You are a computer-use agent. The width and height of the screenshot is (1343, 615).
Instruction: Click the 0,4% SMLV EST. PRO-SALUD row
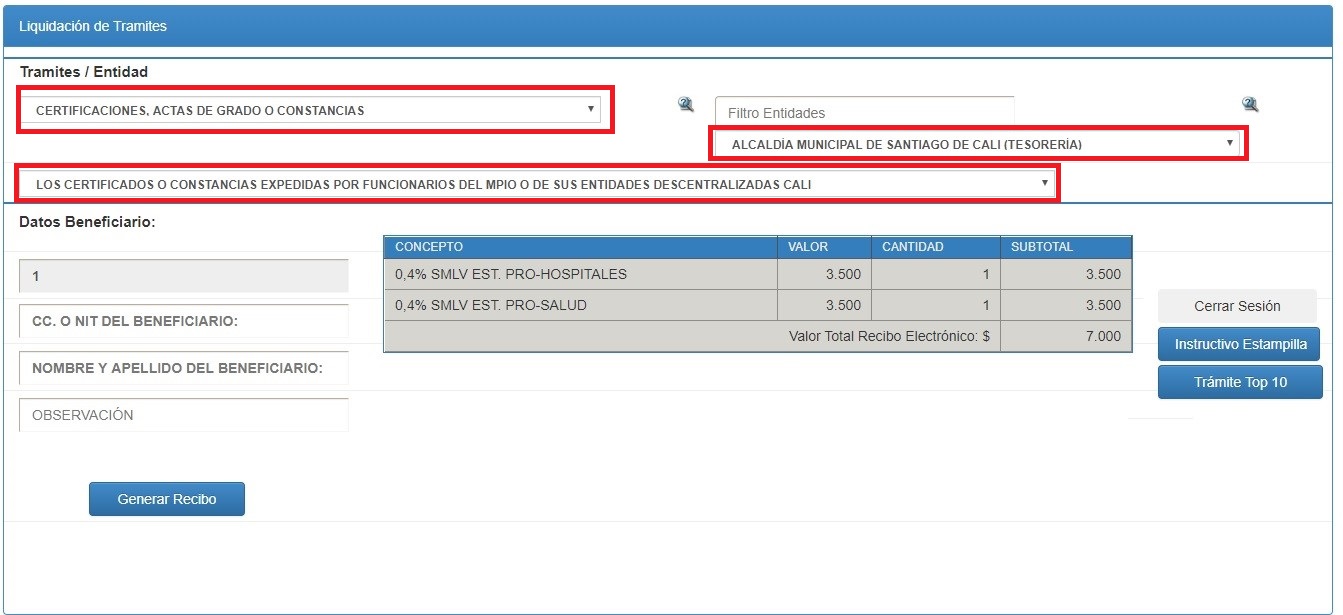[x=758, y=305]
